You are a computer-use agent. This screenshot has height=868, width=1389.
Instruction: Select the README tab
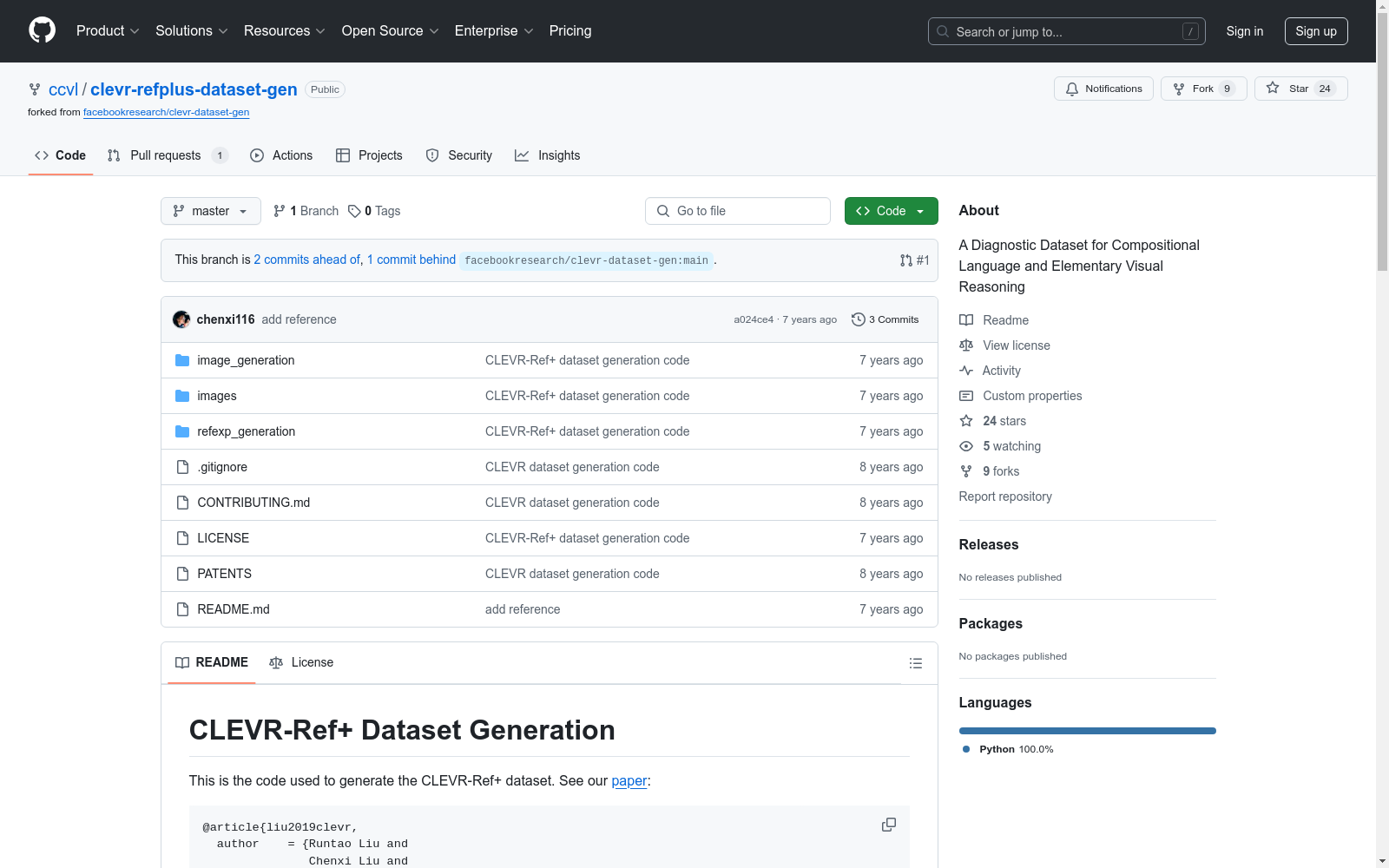[212, 662]
